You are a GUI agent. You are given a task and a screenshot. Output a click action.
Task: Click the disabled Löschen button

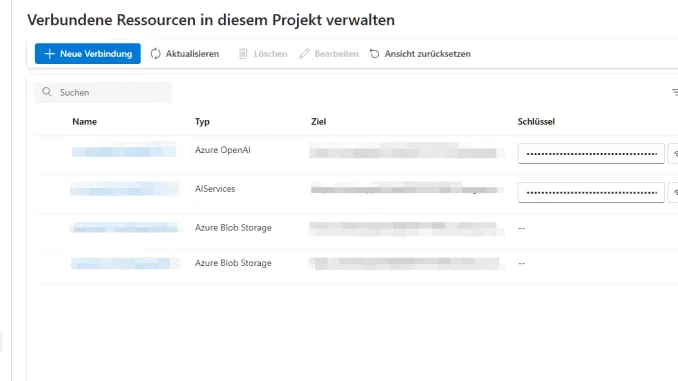[263, 54]
